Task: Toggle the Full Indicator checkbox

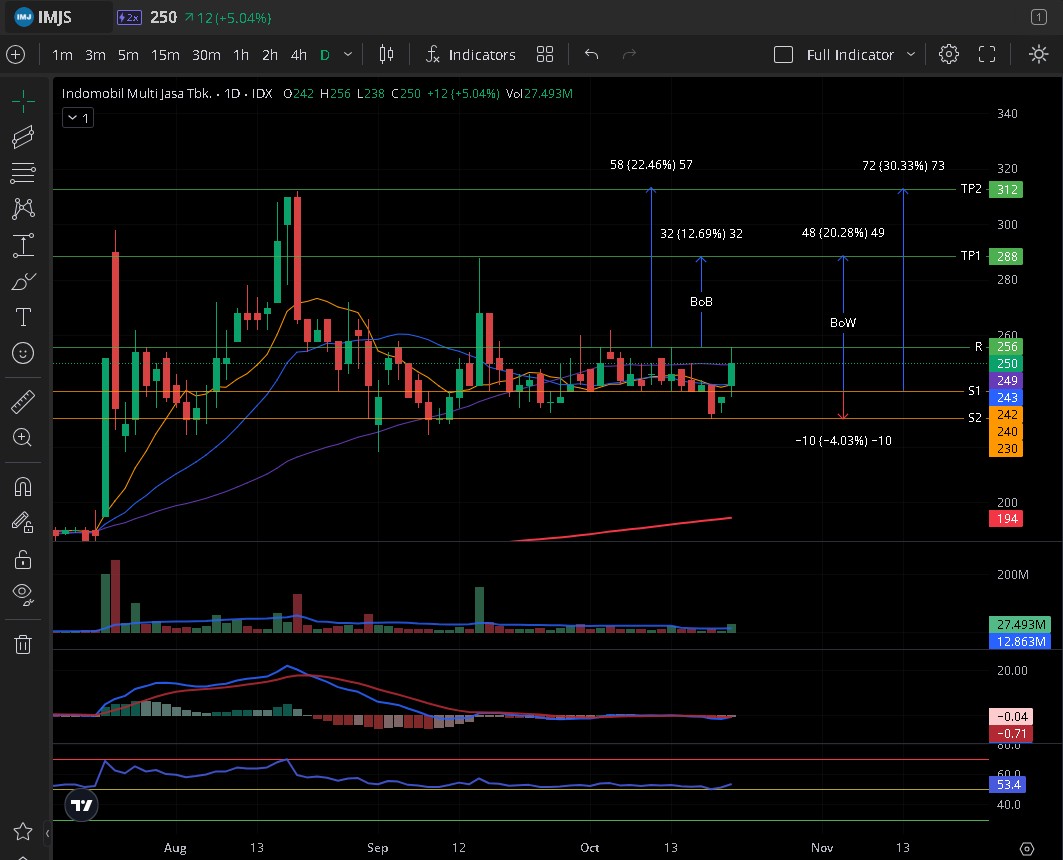Action: (x=784, y=55)
